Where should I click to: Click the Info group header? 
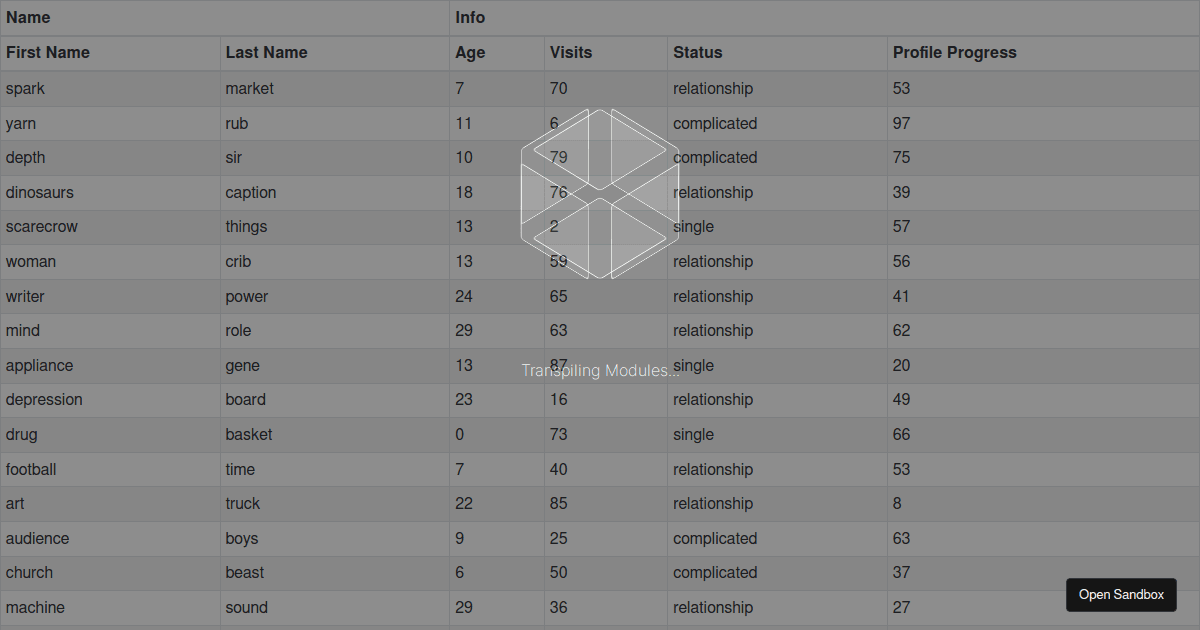pos(472,17)
